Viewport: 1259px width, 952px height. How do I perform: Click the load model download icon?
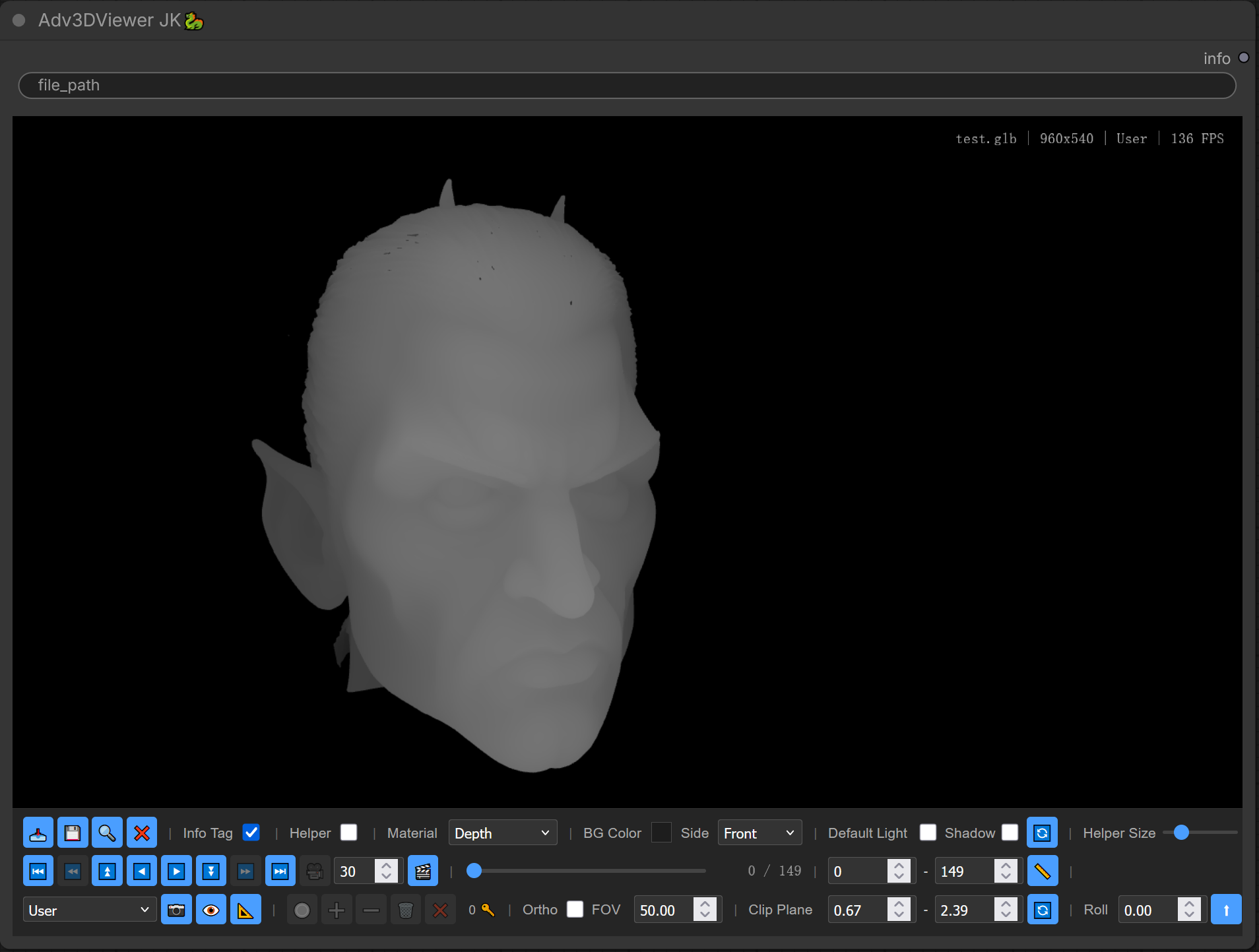point(38,833)
